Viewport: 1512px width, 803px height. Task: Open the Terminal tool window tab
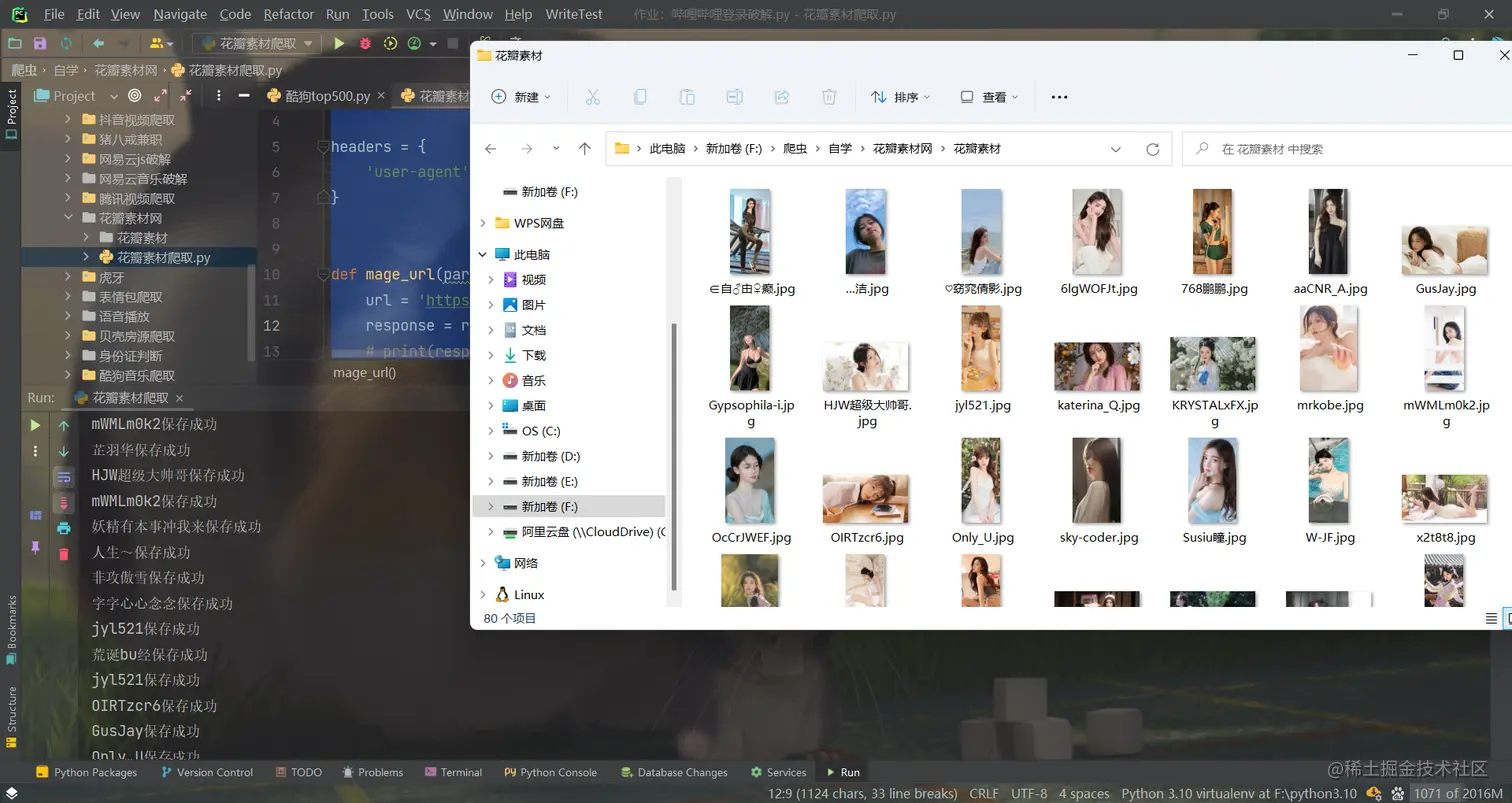[x=453, y=772]
